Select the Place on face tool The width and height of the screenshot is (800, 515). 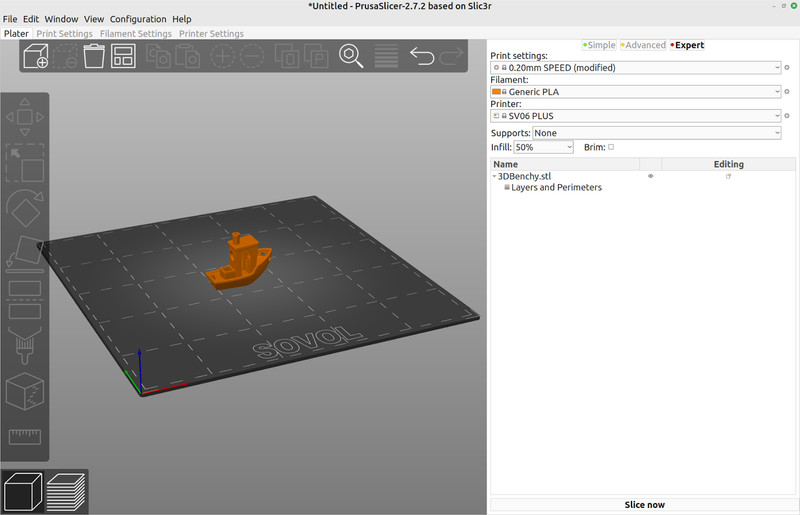click(25, 253)
